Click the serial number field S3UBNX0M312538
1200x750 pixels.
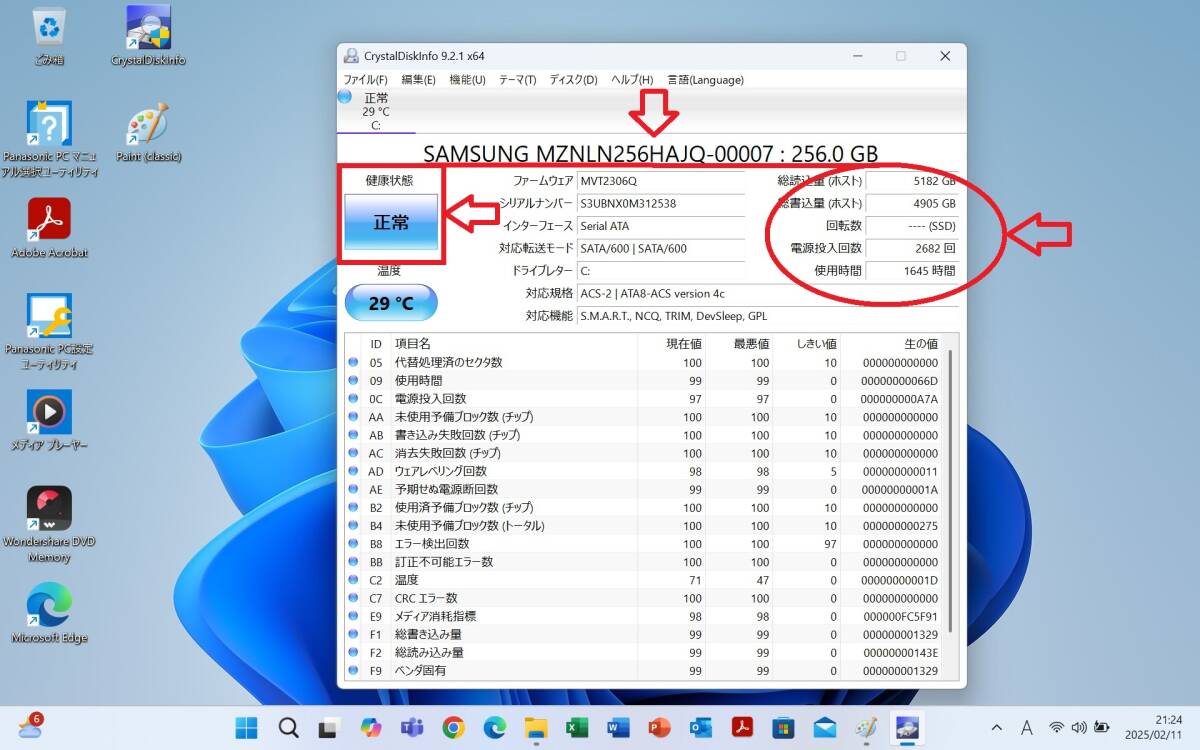point(661,204)
